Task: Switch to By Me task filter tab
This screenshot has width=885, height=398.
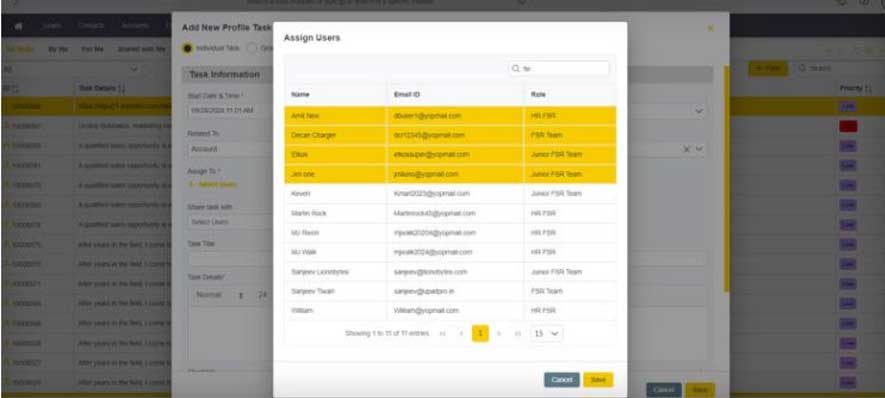Action: [58, 50]
